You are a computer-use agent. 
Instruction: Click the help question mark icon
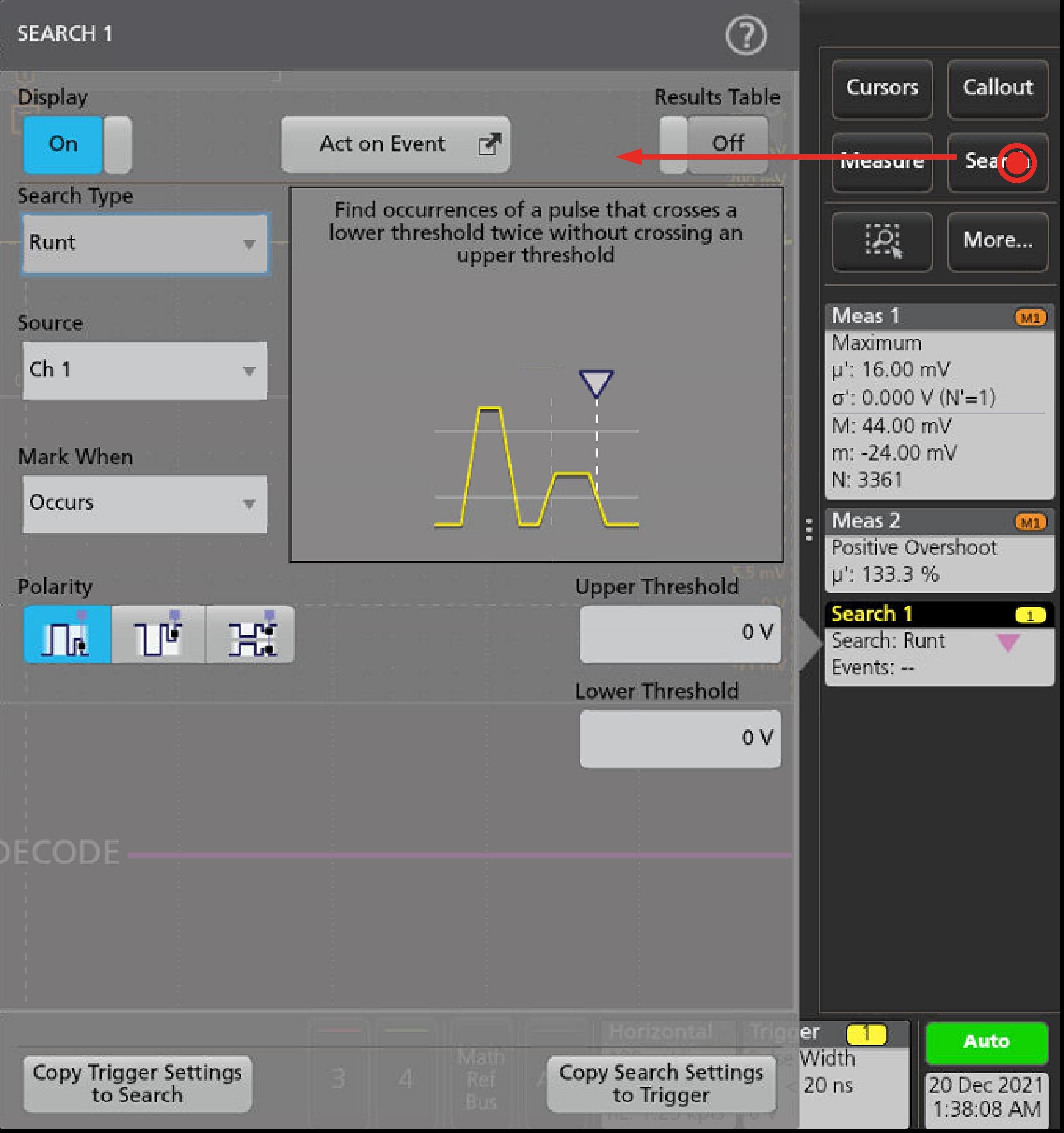(745, 35)
